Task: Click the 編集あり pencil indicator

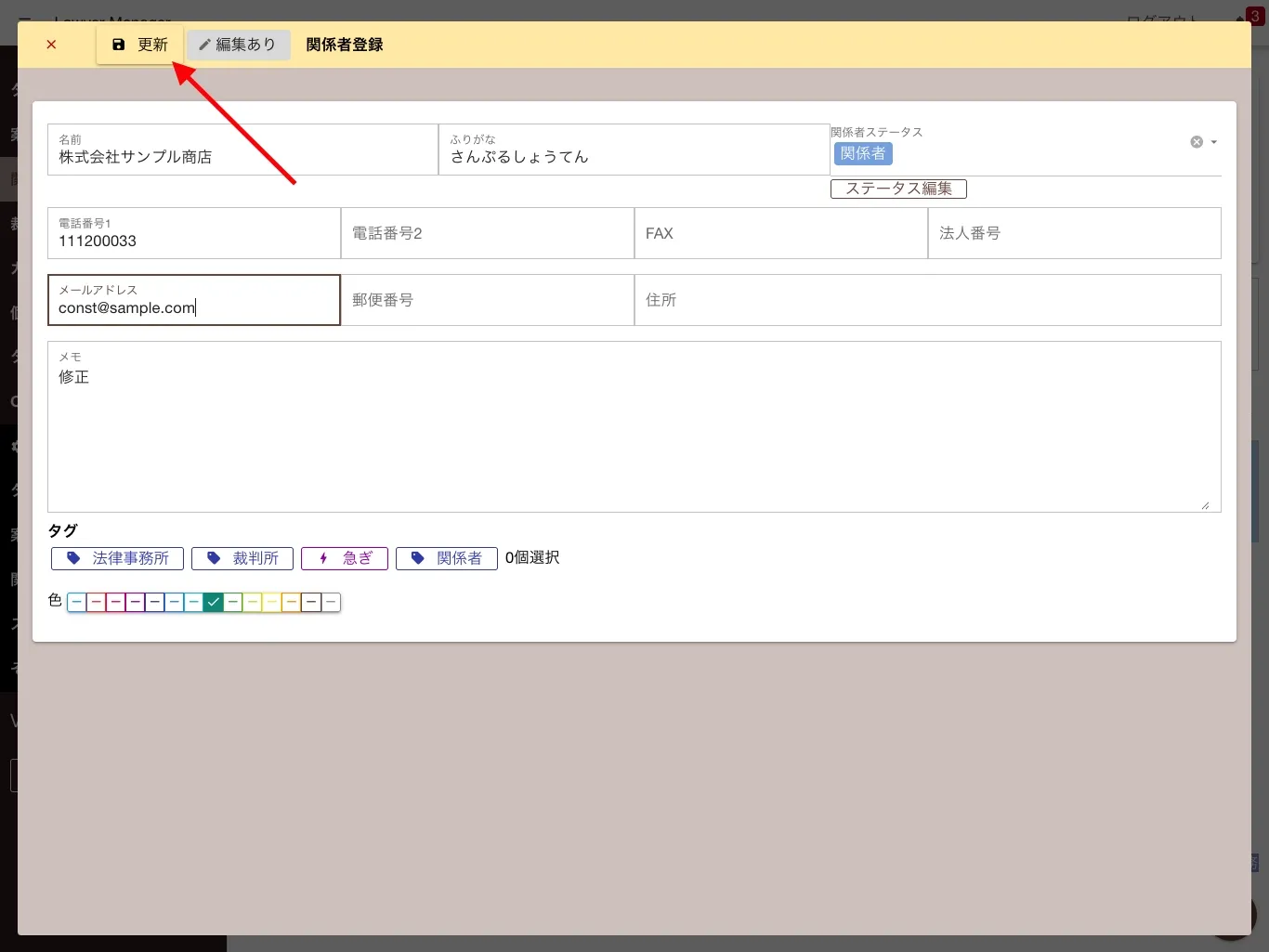Action: (238, 45)
